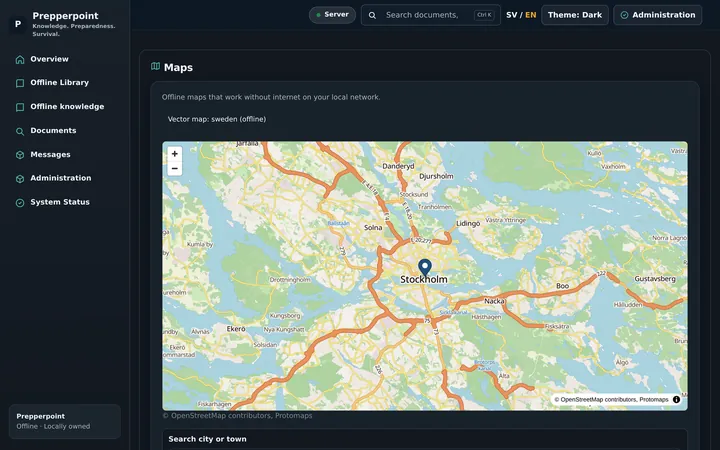Switch language to SV
The width and height of the screenshot is (720, 450).
pos(512,15)
